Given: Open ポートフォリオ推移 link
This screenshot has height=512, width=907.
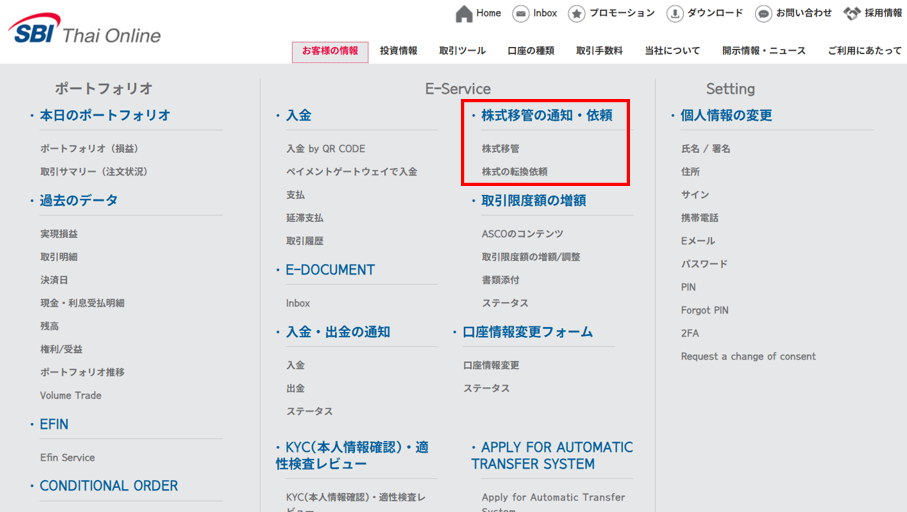Looking at the screenshot, I should (82, 373).
